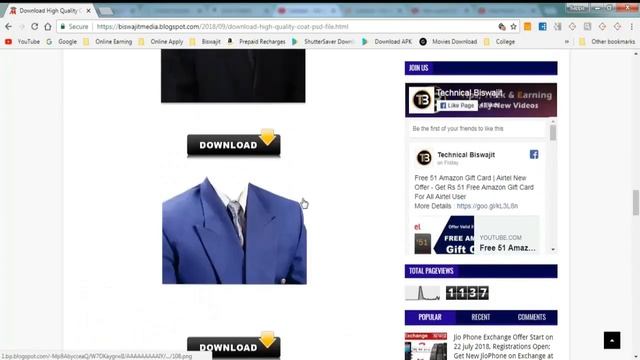
Task: Open the ShutterSaver Down bookmark
Action: pos(322,42)
